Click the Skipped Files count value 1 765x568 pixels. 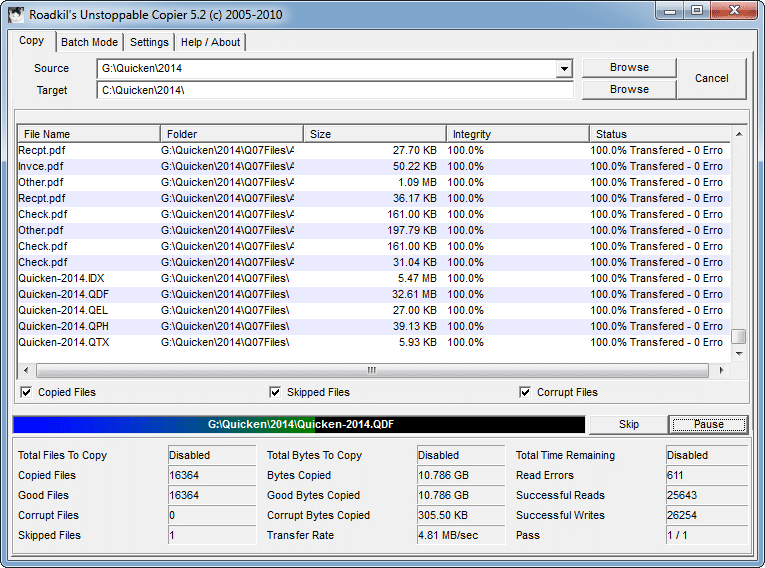[212, 535]
